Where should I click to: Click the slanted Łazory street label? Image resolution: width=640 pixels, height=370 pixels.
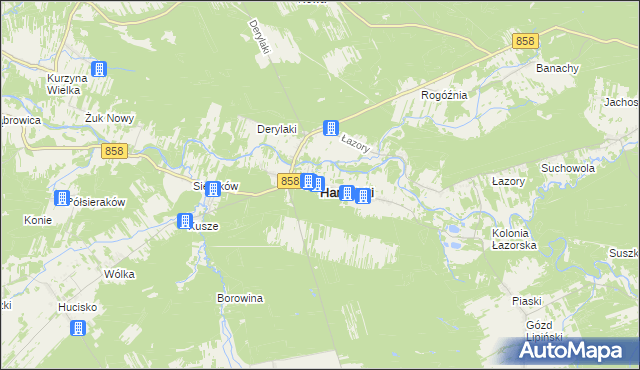356,144
